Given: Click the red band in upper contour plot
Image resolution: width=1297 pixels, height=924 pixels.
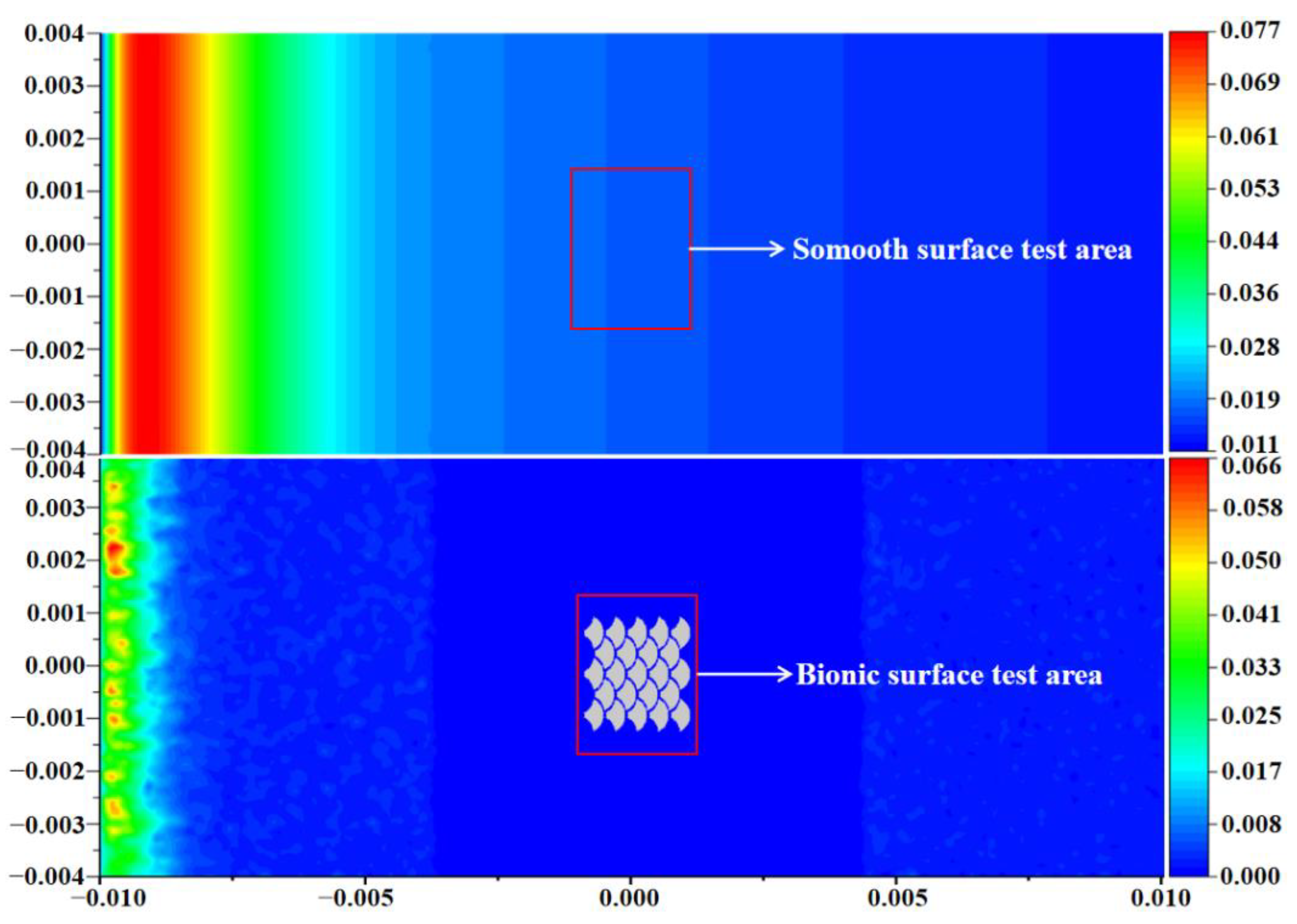Looking at the screenshot, I should click(x=145, y=245).
